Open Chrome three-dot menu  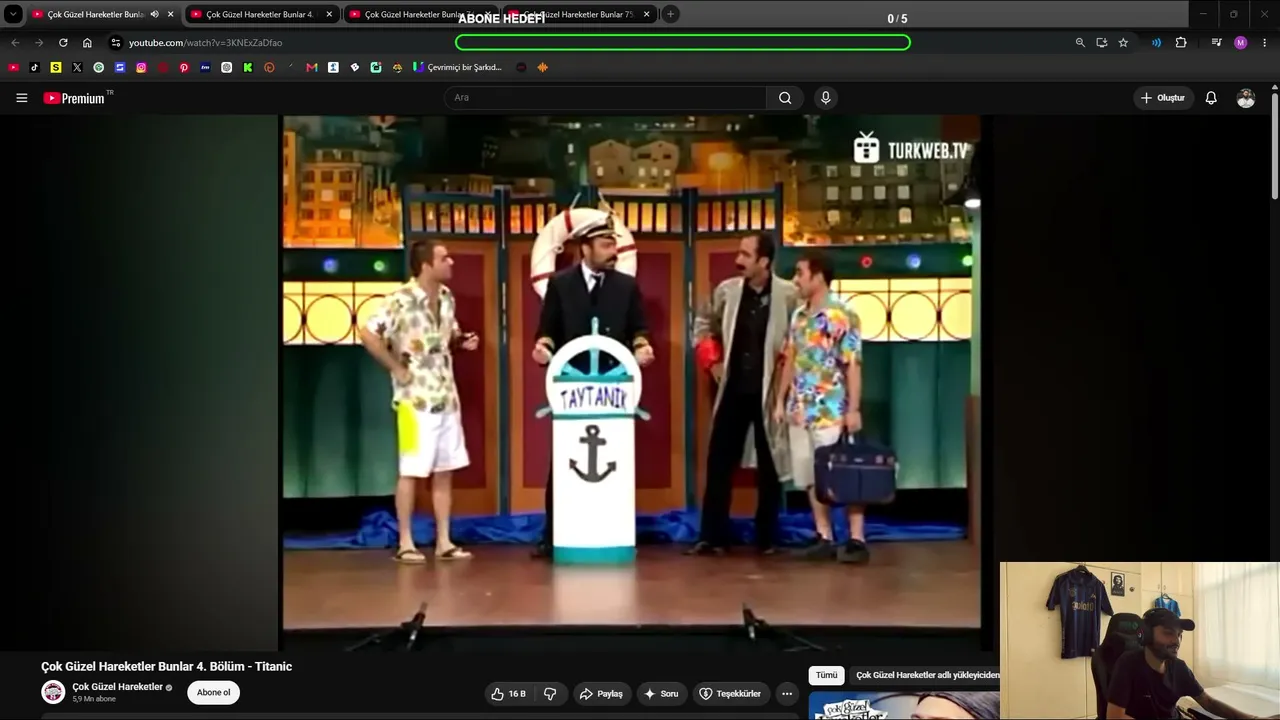point(1265,43)
